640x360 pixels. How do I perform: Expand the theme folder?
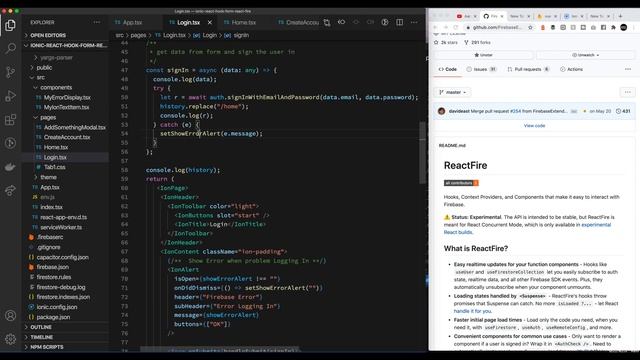[48, 177]
